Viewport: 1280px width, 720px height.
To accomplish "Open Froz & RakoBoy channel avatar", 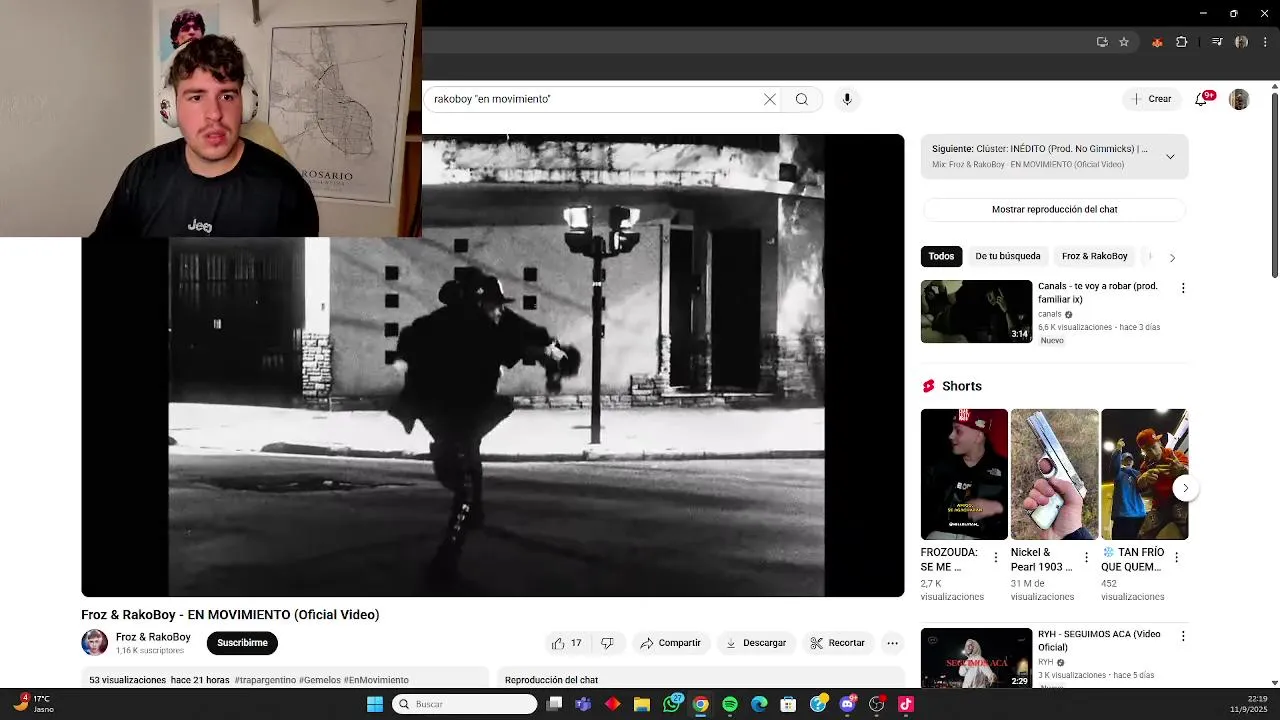I will 95,642.
